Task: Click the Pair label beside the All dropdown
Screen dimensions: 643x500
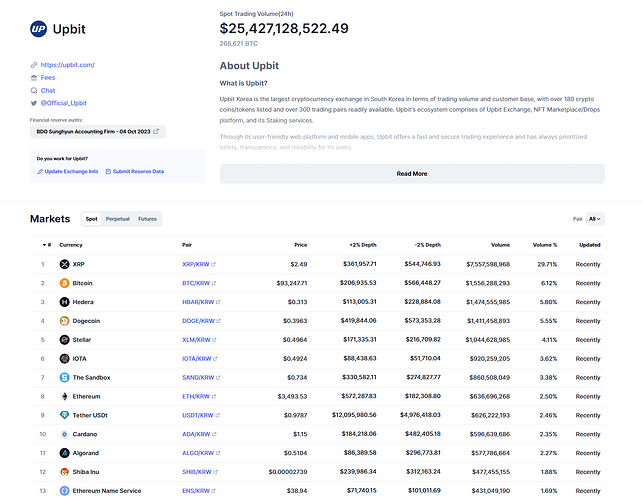Action: 577,219
